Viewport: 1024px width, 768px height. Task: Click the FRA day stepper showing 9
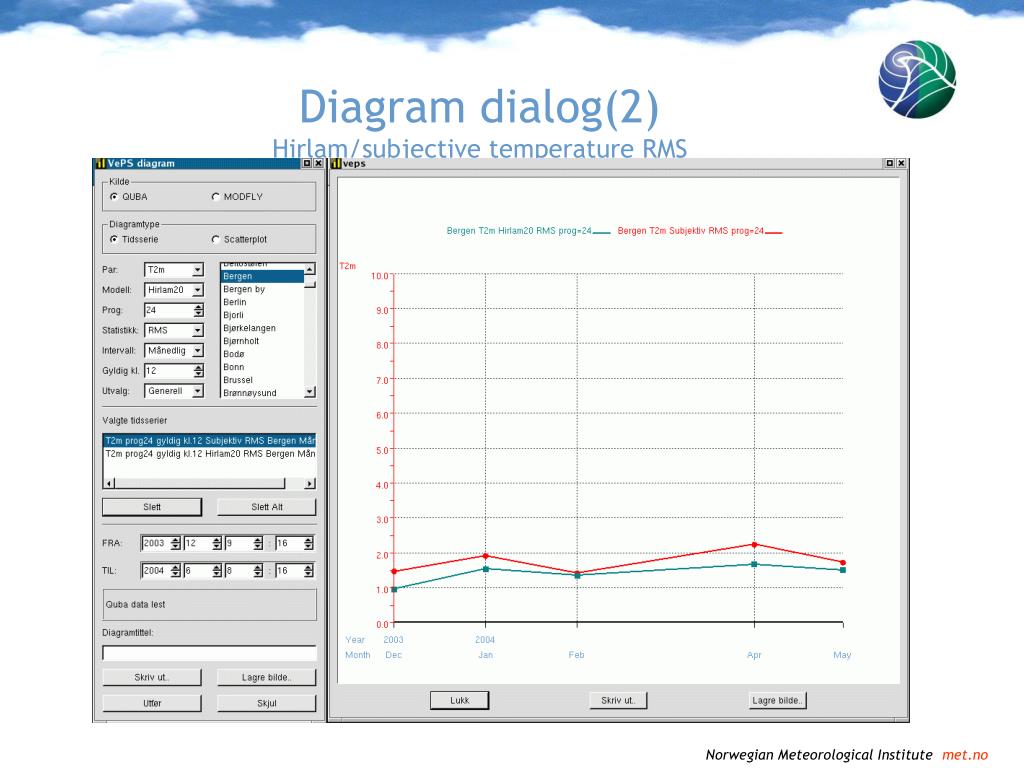tap(259, 543)
